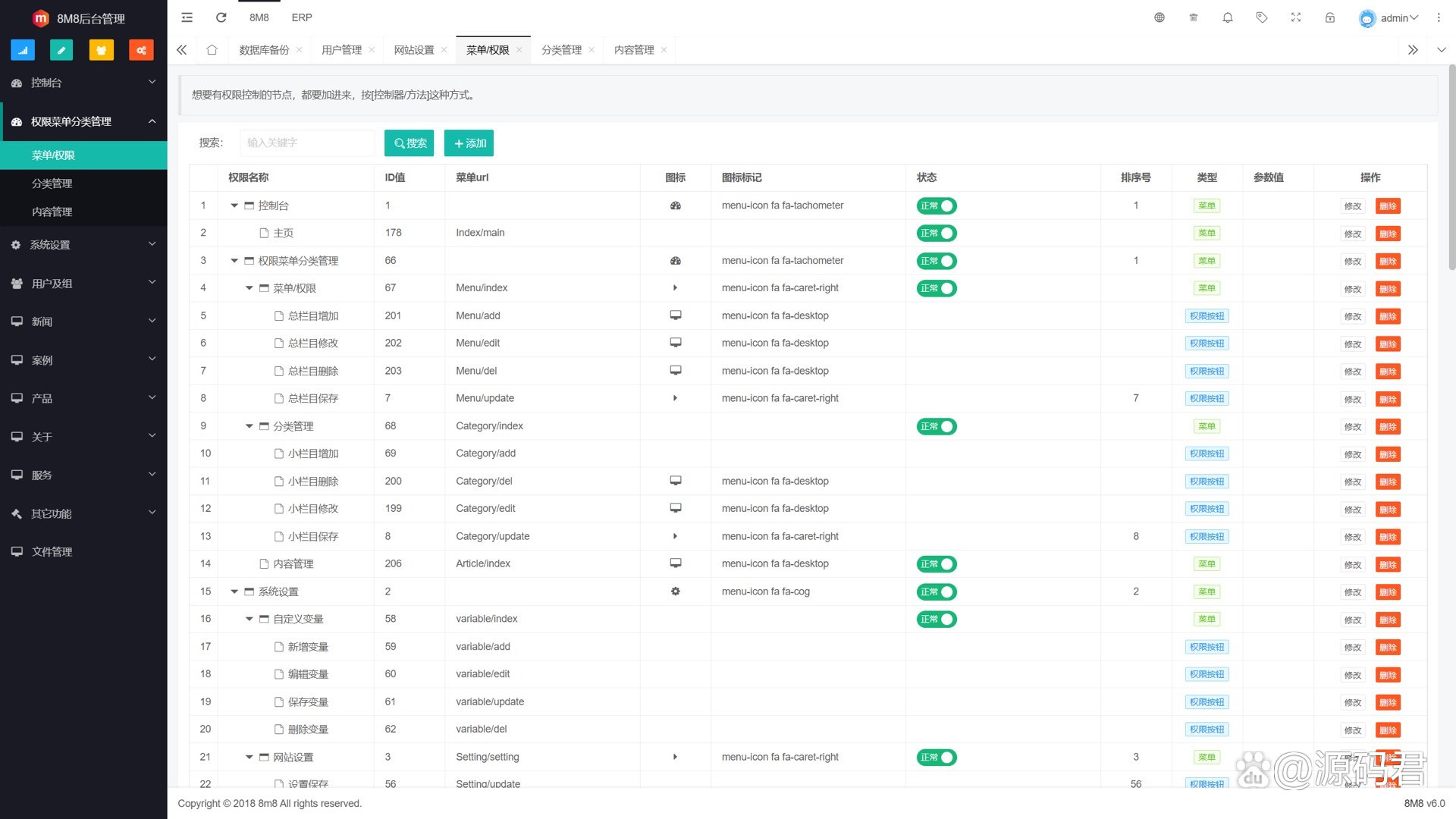Click the green edit shortcut icon in sidebar
This screenshot has height=819, width=1456.
pos(61,50)
